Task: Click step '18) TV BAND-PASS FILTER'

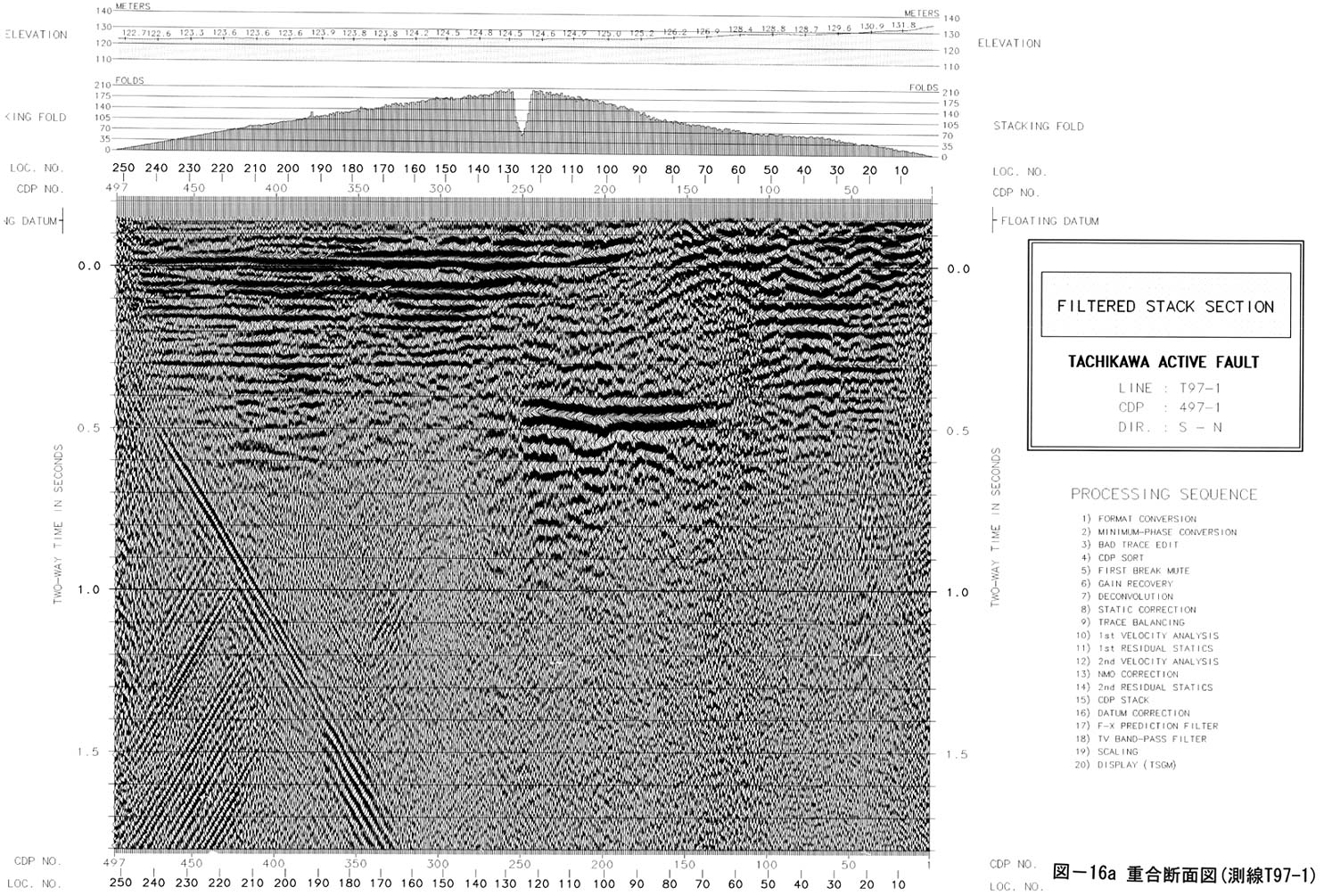Action: tap(1141, 739)
